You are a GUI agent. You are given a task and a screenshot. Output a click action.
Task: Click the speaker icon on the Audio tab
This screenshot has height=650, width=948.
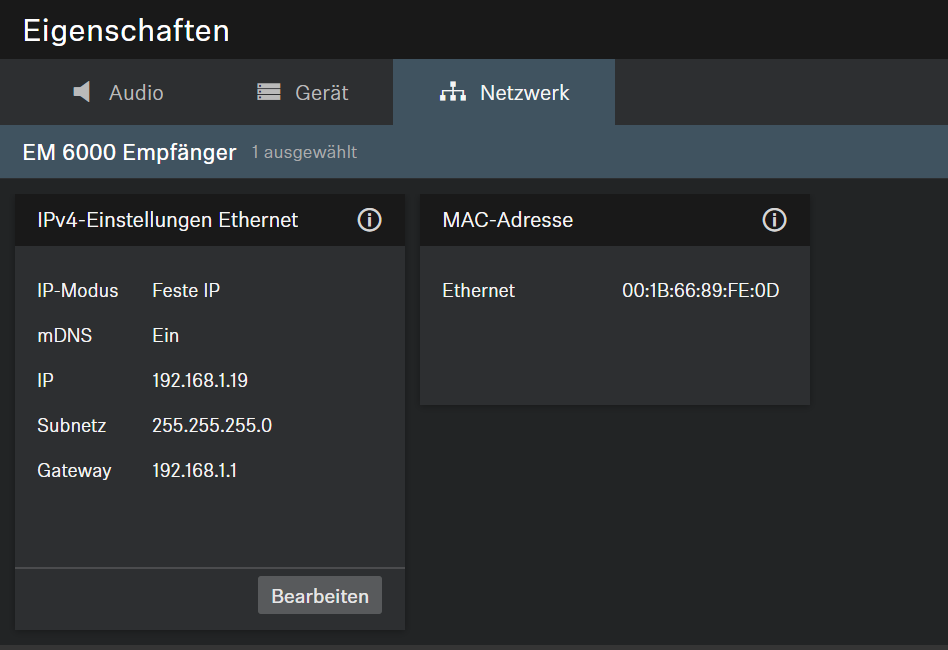pos(82,93)
